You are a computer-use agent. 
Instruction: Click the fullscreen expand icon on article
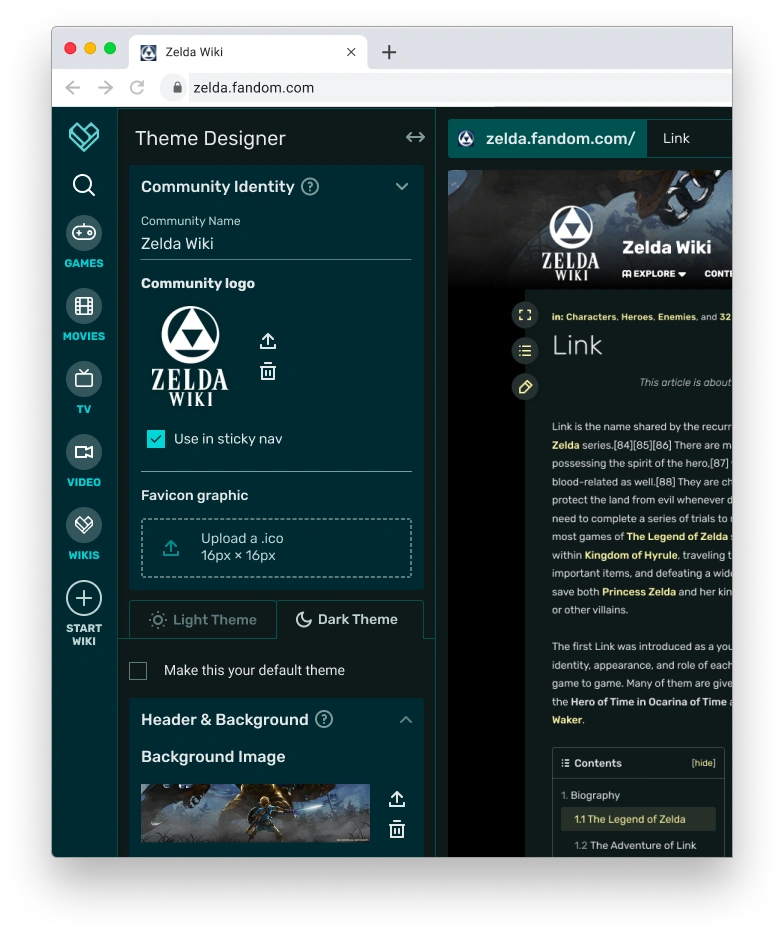point(525,315)
